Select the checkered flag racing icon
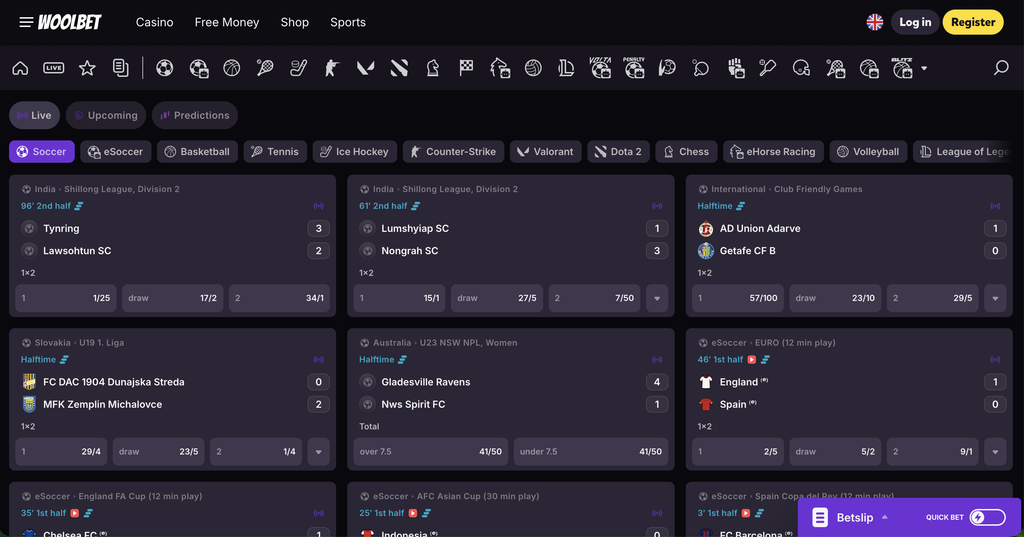1024x537 pixels. click(x=466, y=68)
